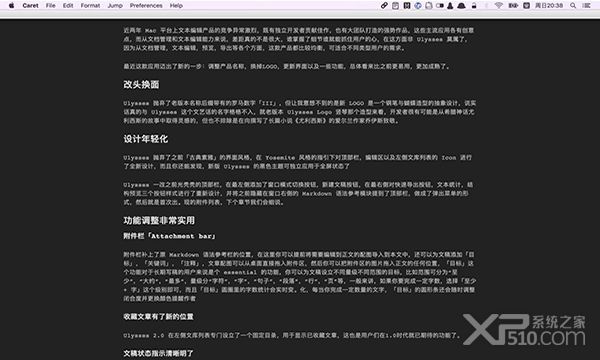
Task: Click the clipboard menu bar icon
Action: tap(429, 5)
